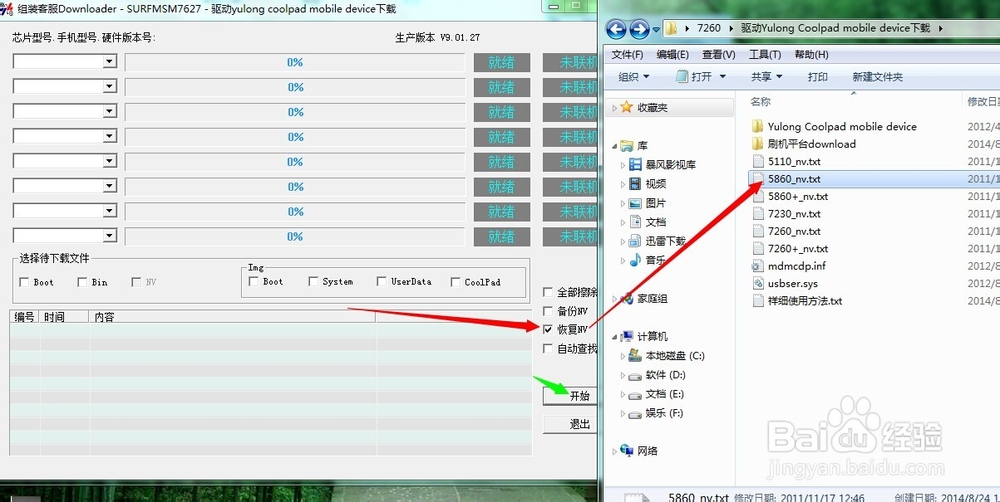Select the 7260_nv.txt file icon
Image resolution: width=1000 pixels, height=502 pixels.
(758, 231)
